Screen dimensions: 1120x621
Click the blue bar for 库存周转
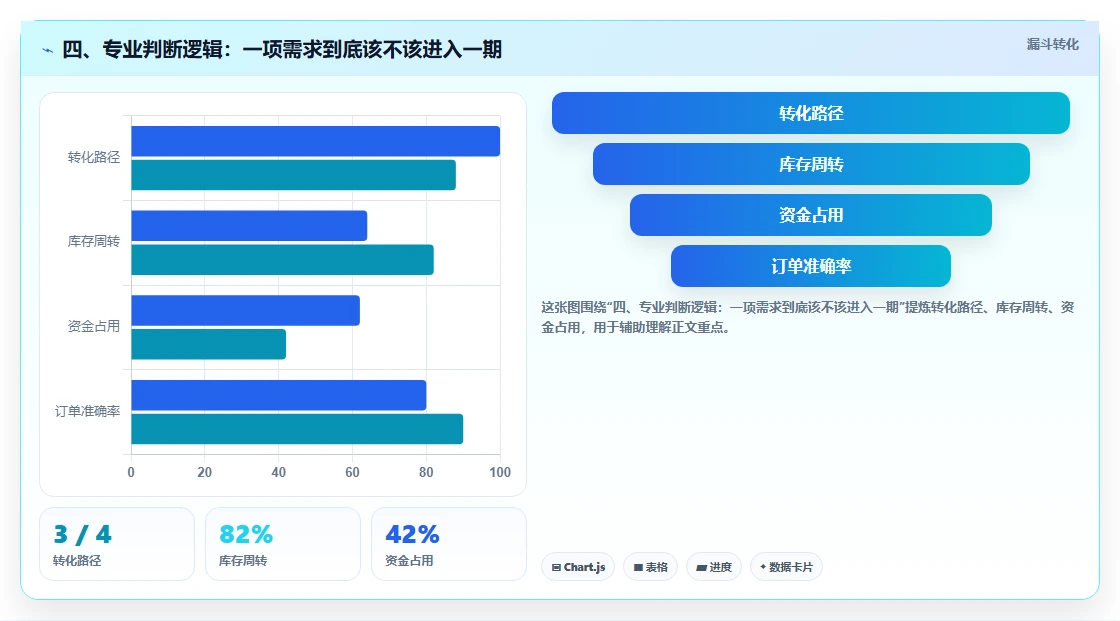tap(249, 226)
